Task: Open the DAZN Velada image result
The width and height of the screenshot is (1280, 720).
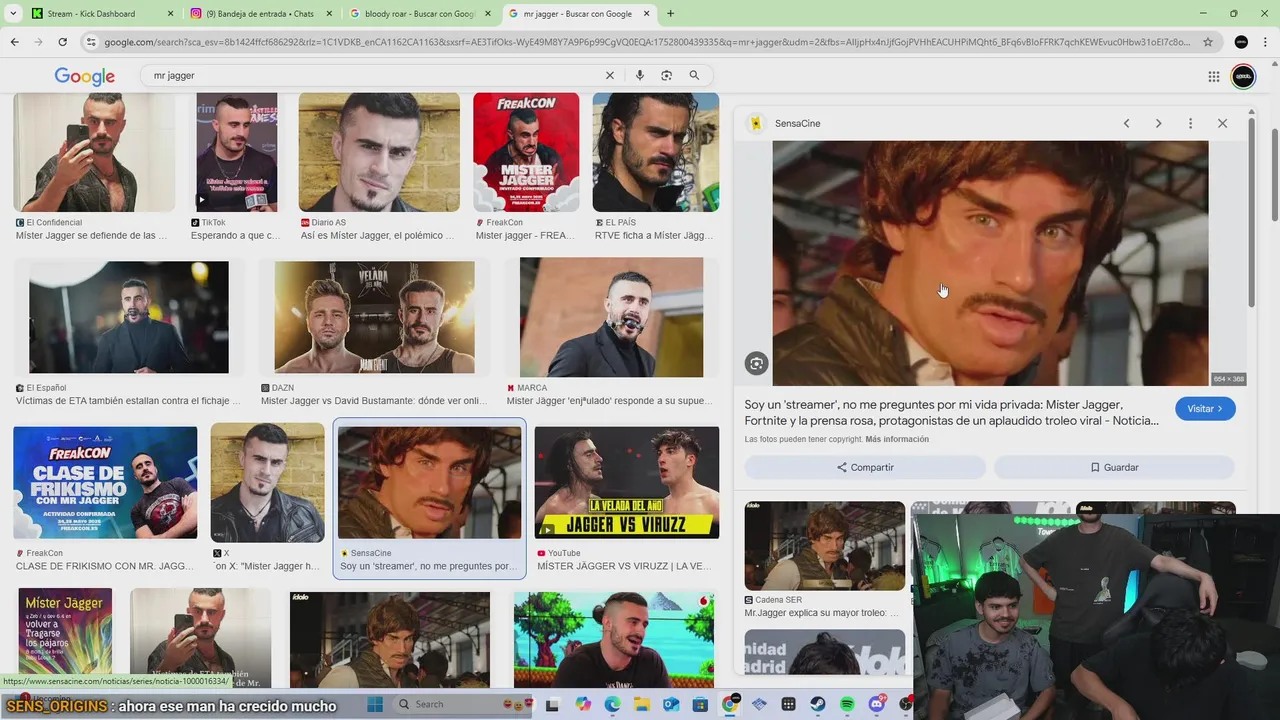Action: tap(374, 317)
